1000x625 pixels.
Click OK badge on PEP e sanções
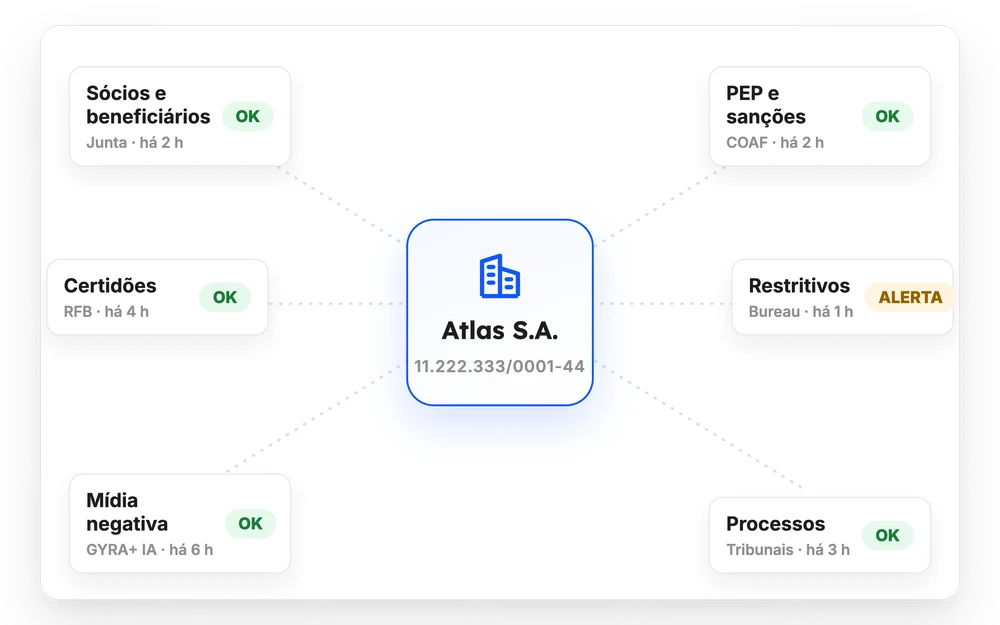coord(887,116)
